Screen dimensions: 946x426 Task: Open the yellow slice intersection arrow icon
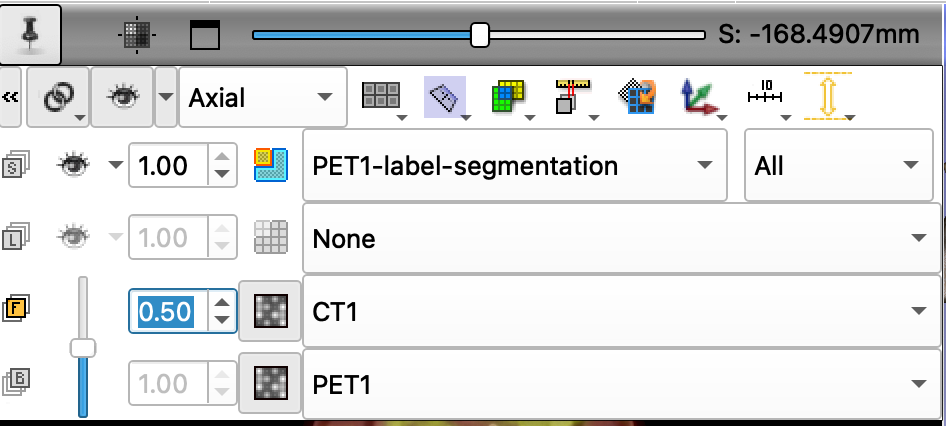[828, 96]
